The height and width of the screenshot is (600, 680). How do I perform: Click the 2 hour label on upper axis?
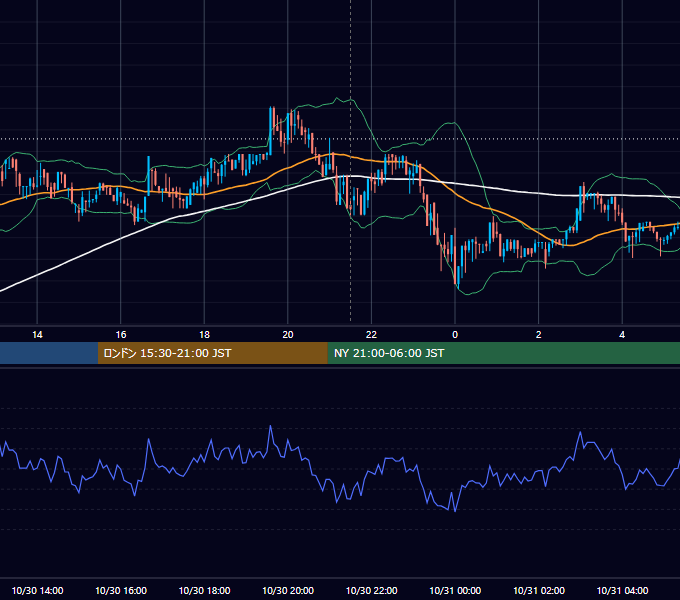tap(539, 335)
